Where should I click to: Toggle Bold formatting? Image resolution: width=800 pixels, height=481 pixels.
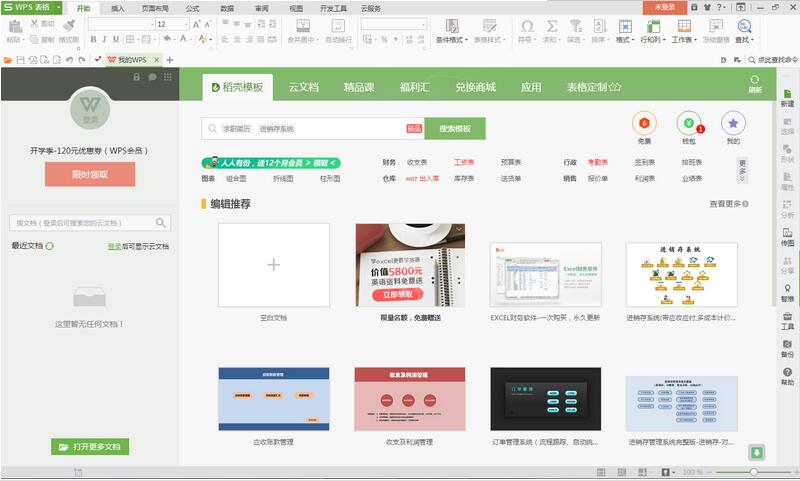(x=93, y=39)
